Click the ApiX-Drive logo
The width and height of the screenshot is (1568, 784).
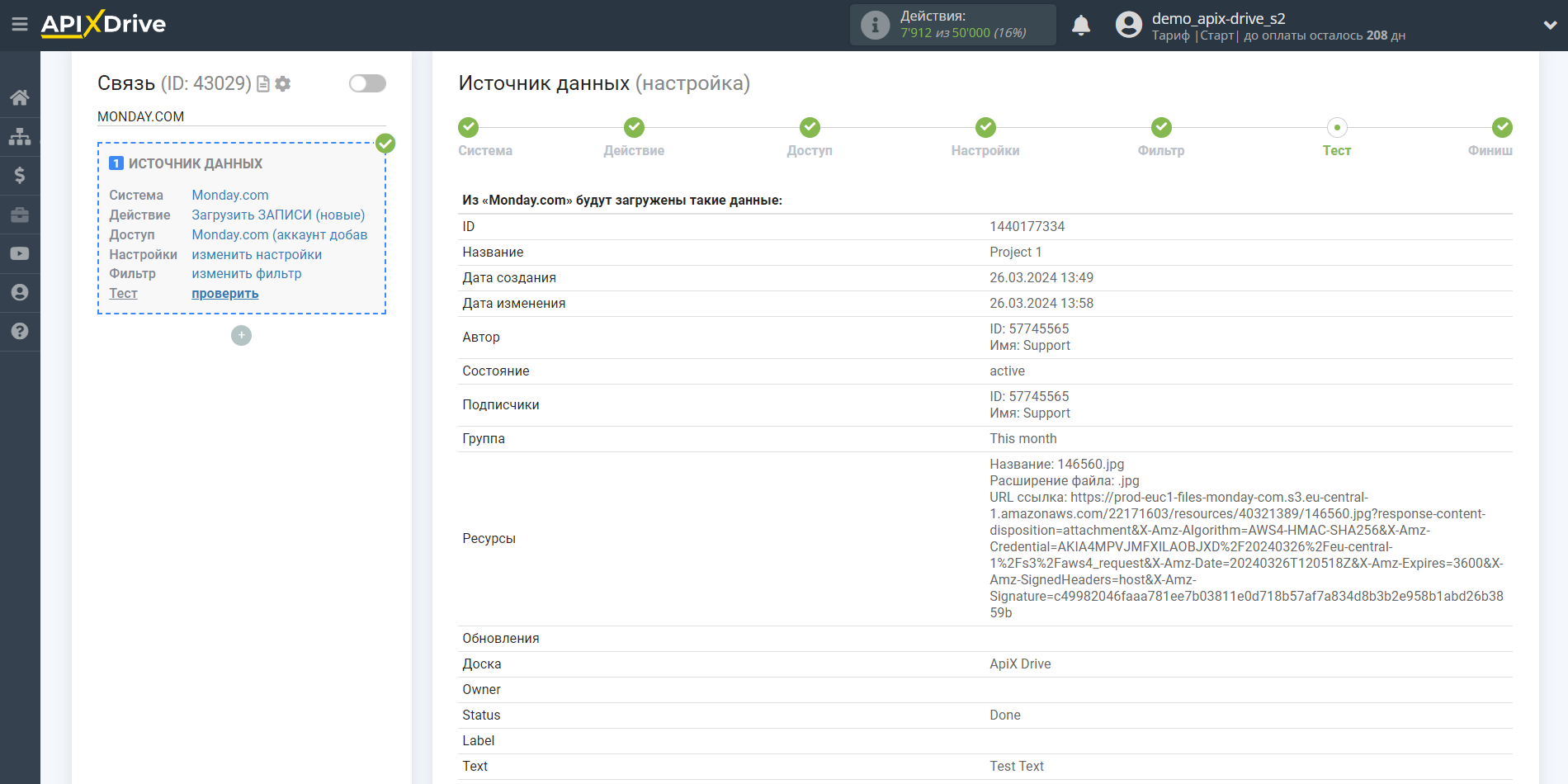pos(103,24)
